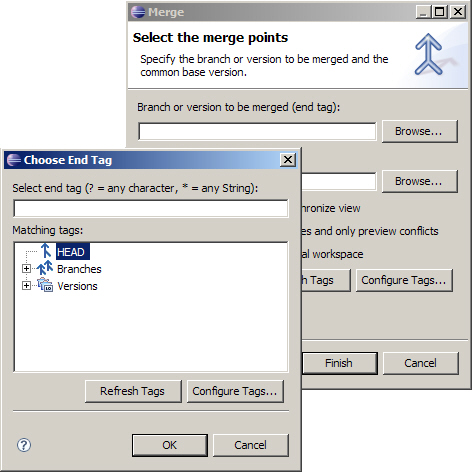Expand the Branches tree node
The height and width of the screenshot is (472, 472).
coord(26,269)
